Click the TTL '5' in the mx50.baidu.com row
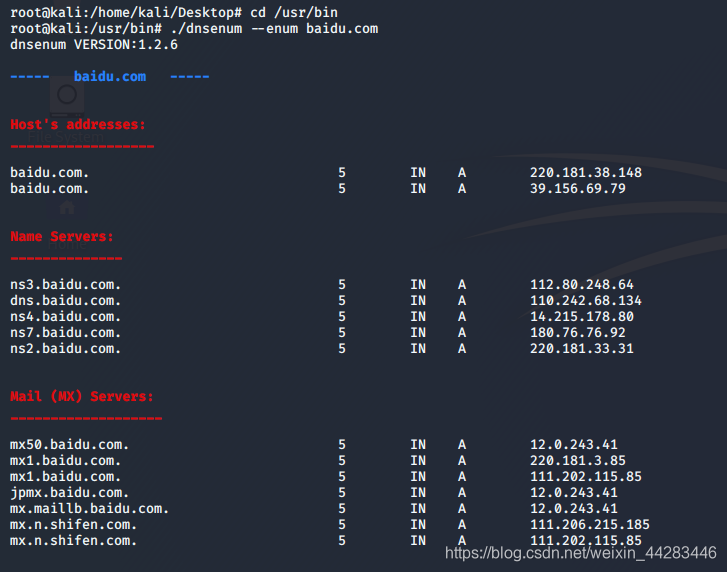Image resolution: width=727 pixels, height=572 pixels. click(x=342, y=445)
